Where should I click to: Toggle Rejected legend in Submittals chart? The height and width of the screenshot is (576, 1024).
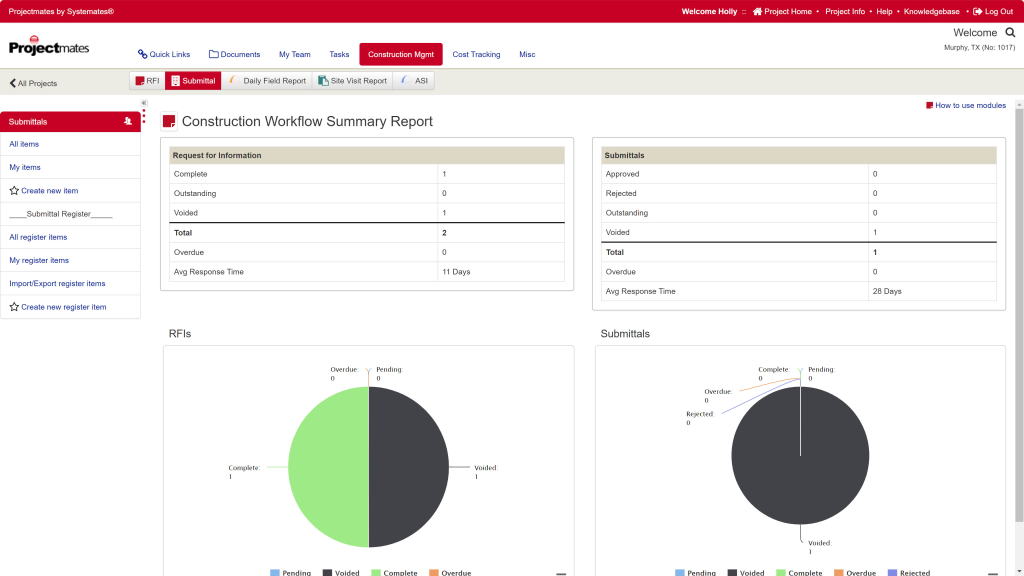pyautogui.click(x=909, y=573)
